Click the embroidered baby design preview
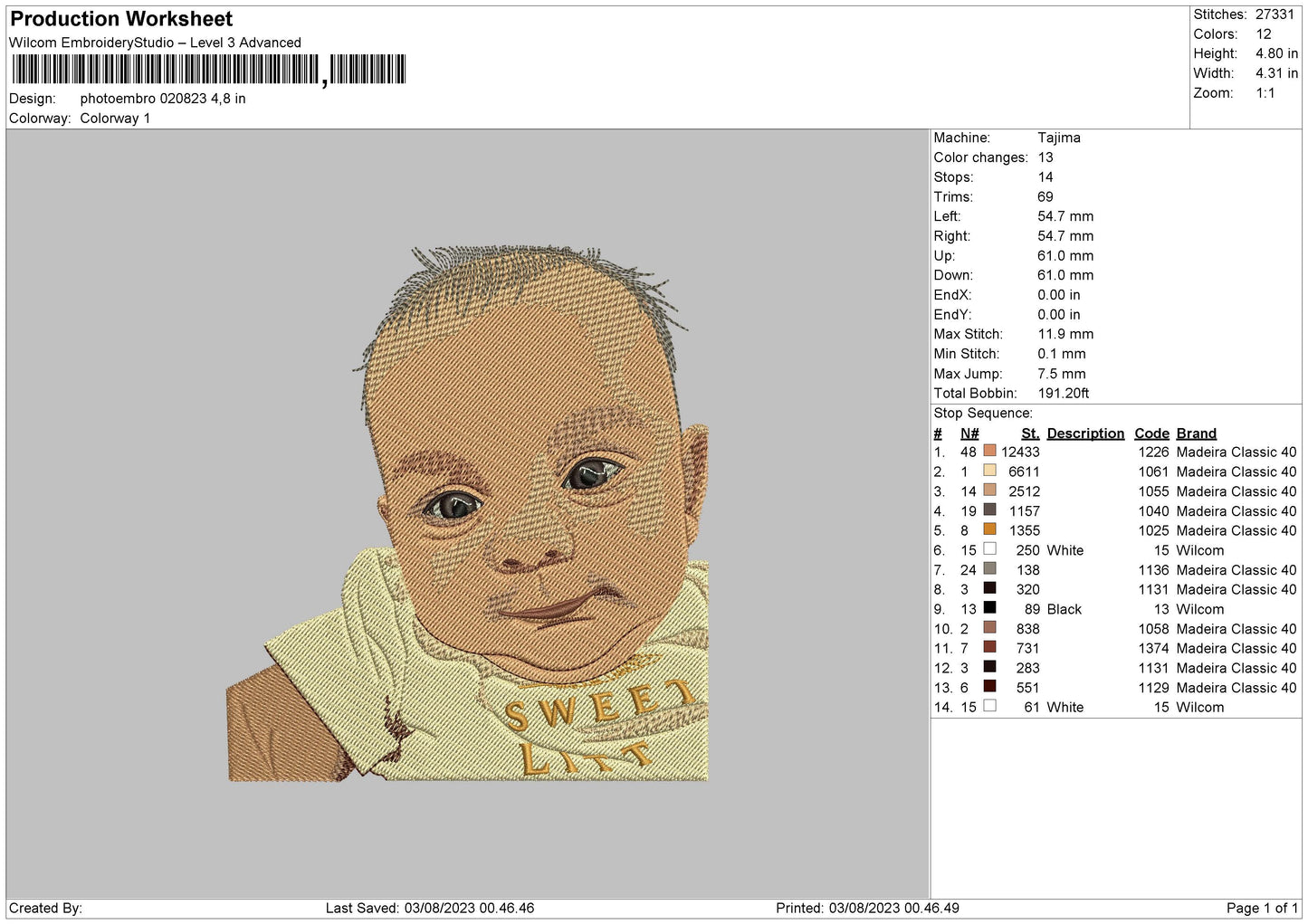Screen dimensions: 1308x924 click(x=467, y=513)
